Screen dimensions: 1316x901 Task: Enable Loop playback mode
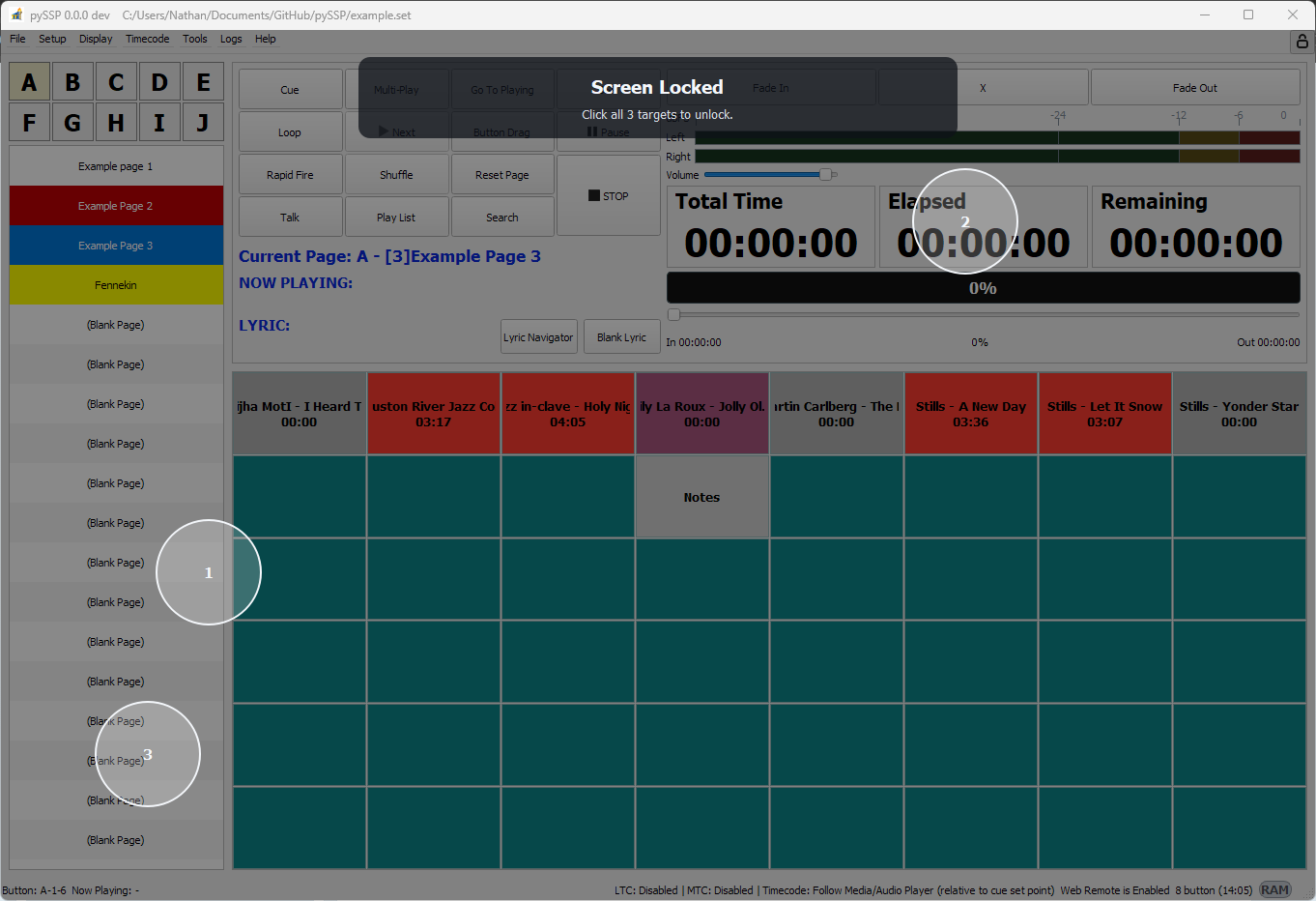coord(290,131)
